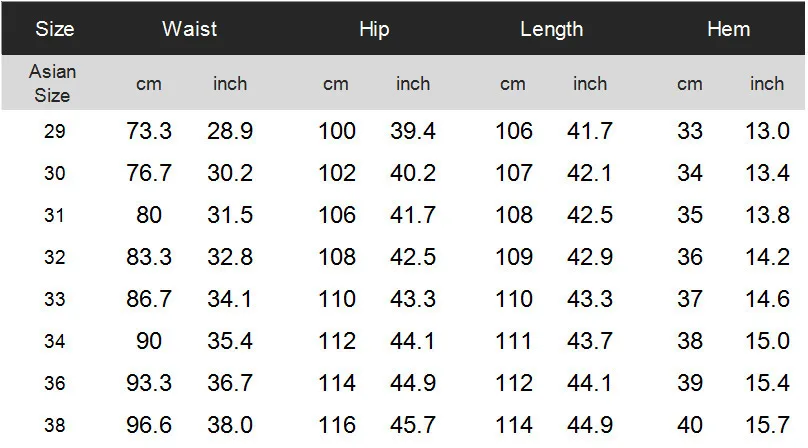Click hip value 45.7 inch
Image resolution: width=808 pixels, height=448 pixels.
click(413, 425)
